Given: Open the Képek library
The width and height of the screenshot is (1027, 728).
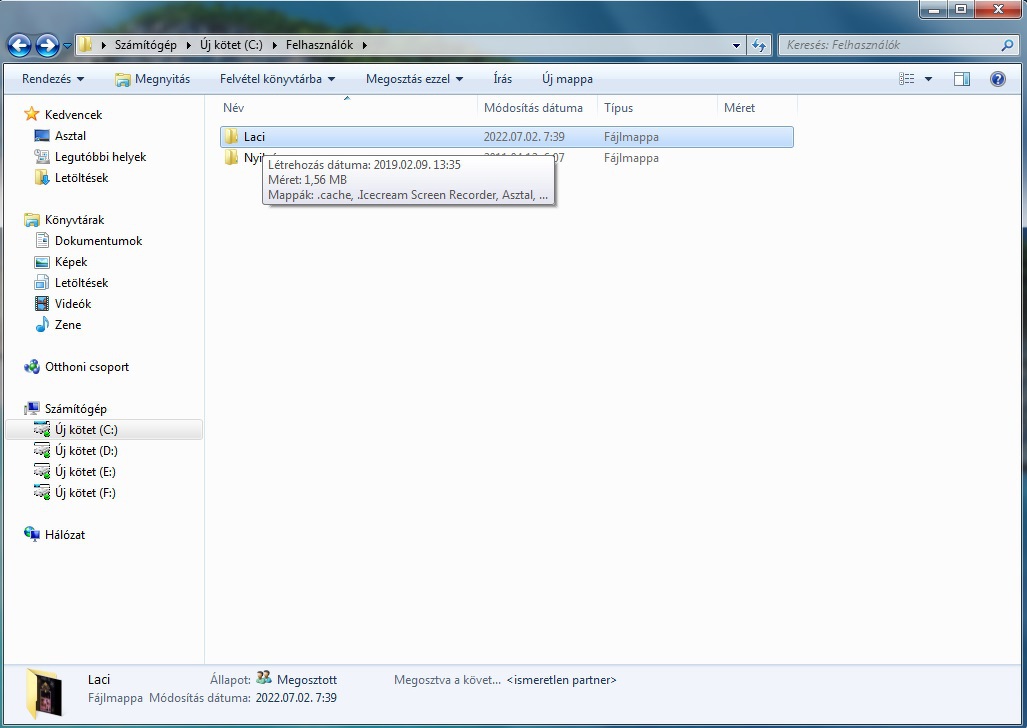Looking at the screenshot, I should click(71, 261).
